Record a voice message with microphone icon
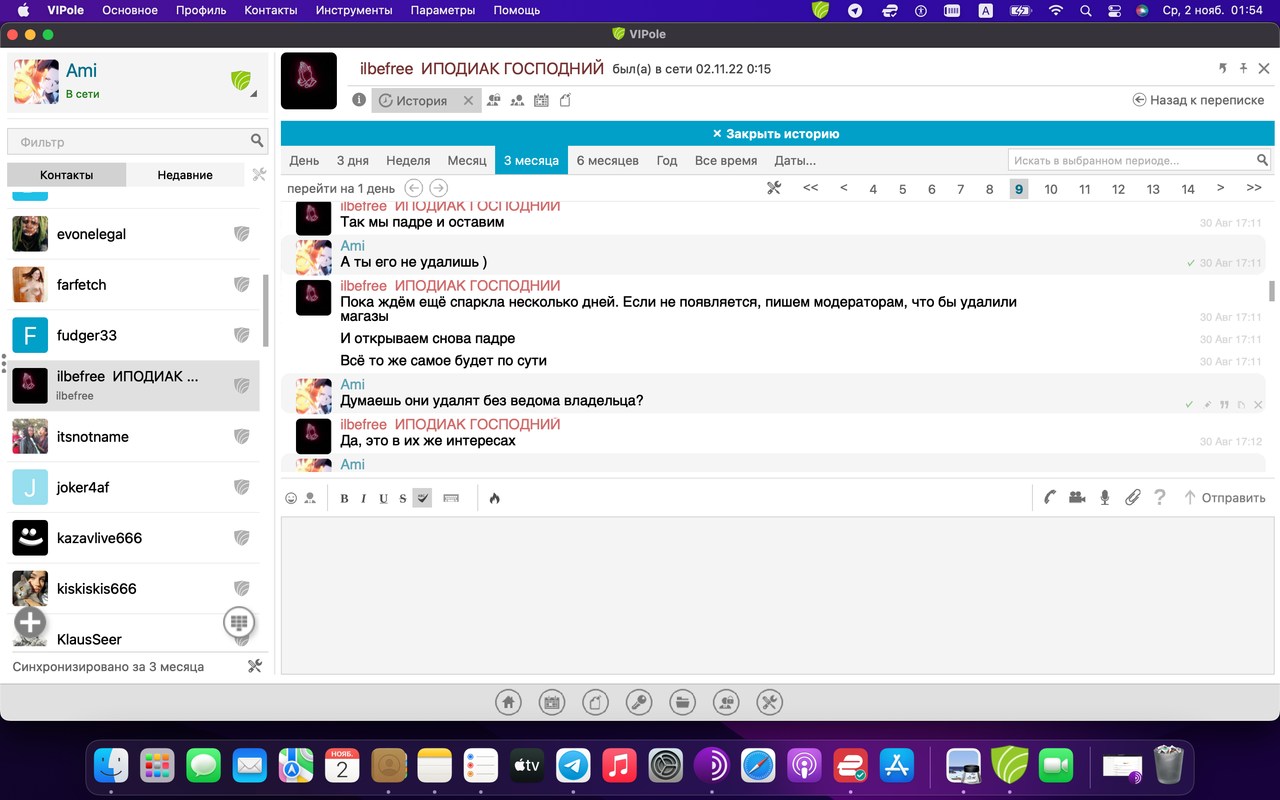The image size is (1280, 800). [x=1105, y=497]
